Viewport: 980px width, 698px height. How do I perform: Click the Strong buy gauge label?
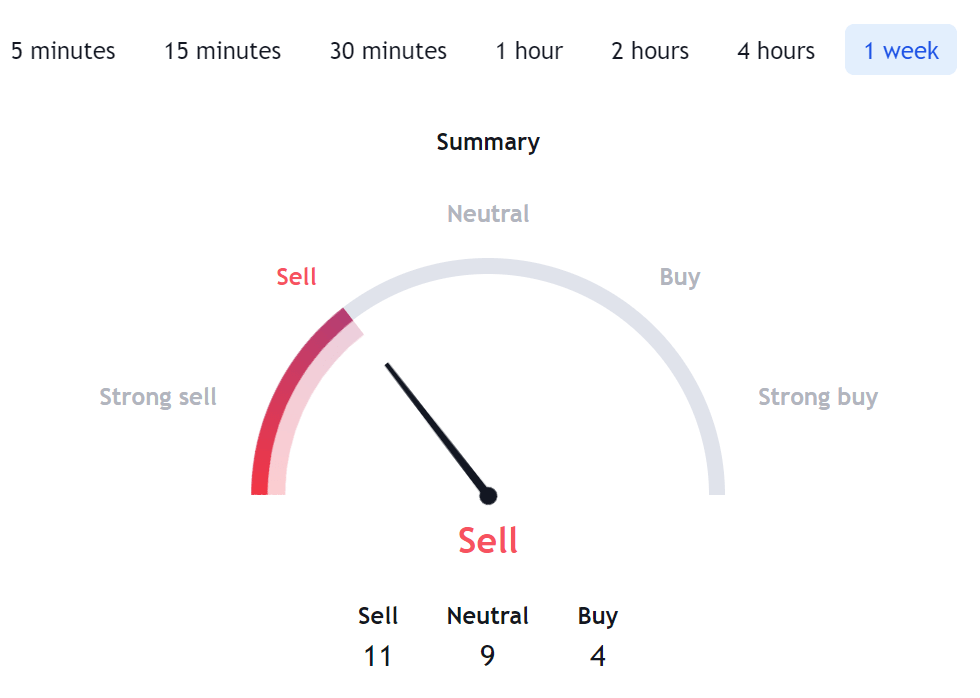(818, 397)
